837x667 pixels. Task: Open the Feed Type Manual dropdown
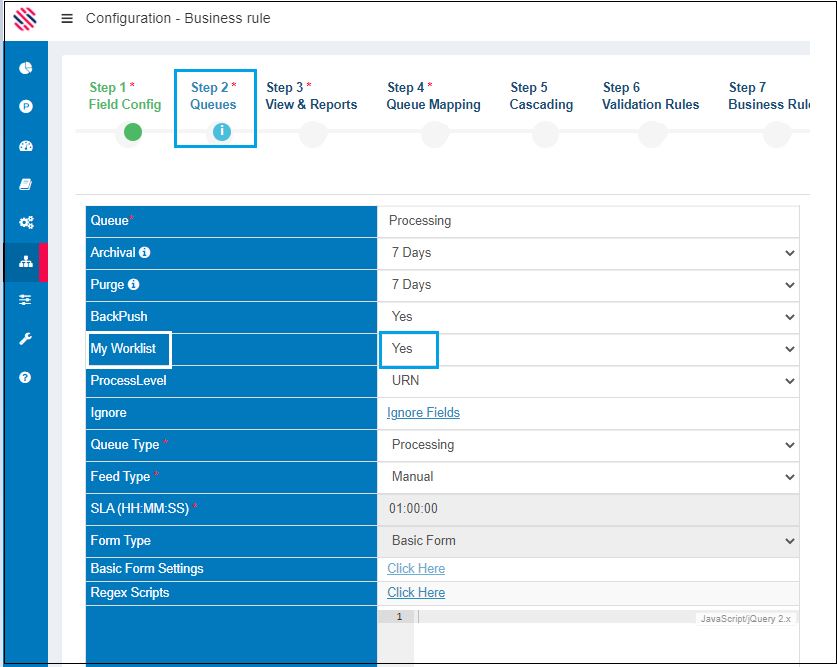click(588, 477)
